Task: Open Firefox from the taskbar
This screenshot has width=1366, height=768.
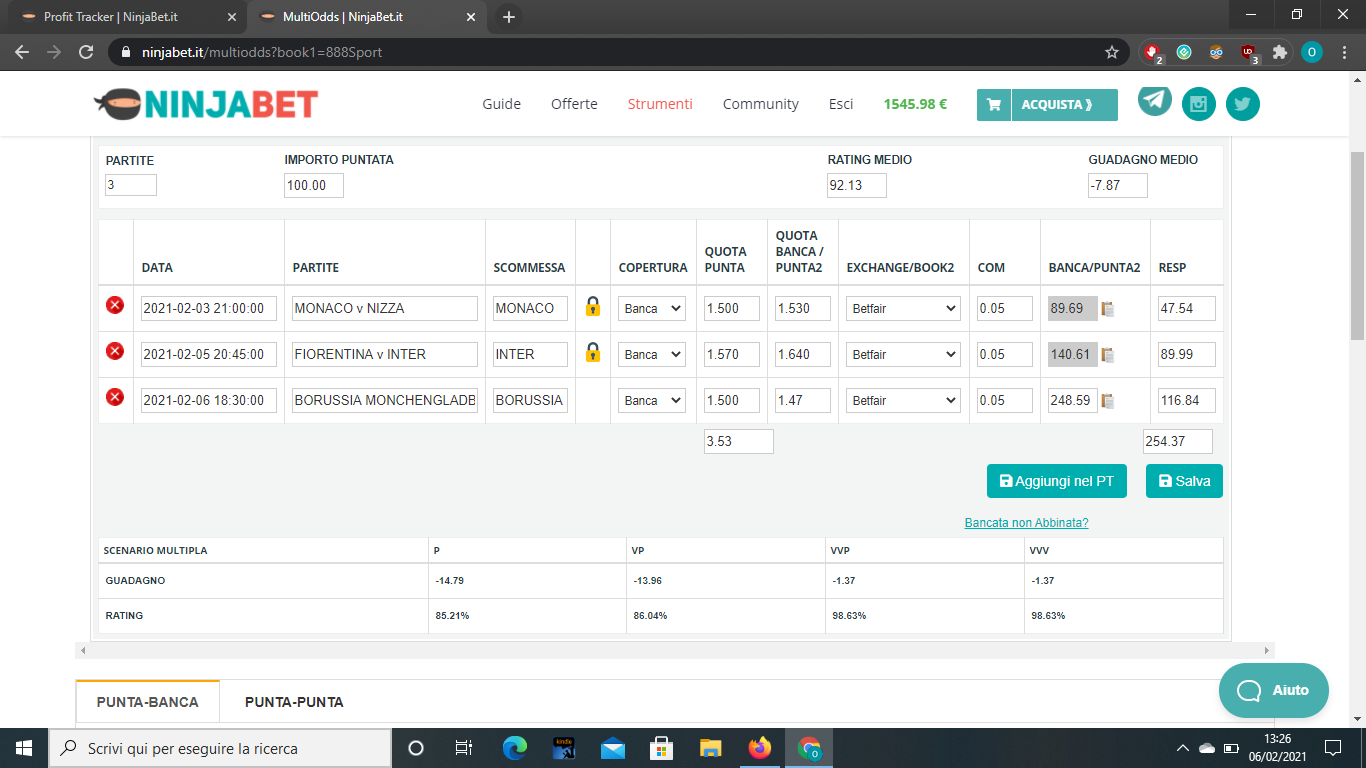Action: pos(760,748)
